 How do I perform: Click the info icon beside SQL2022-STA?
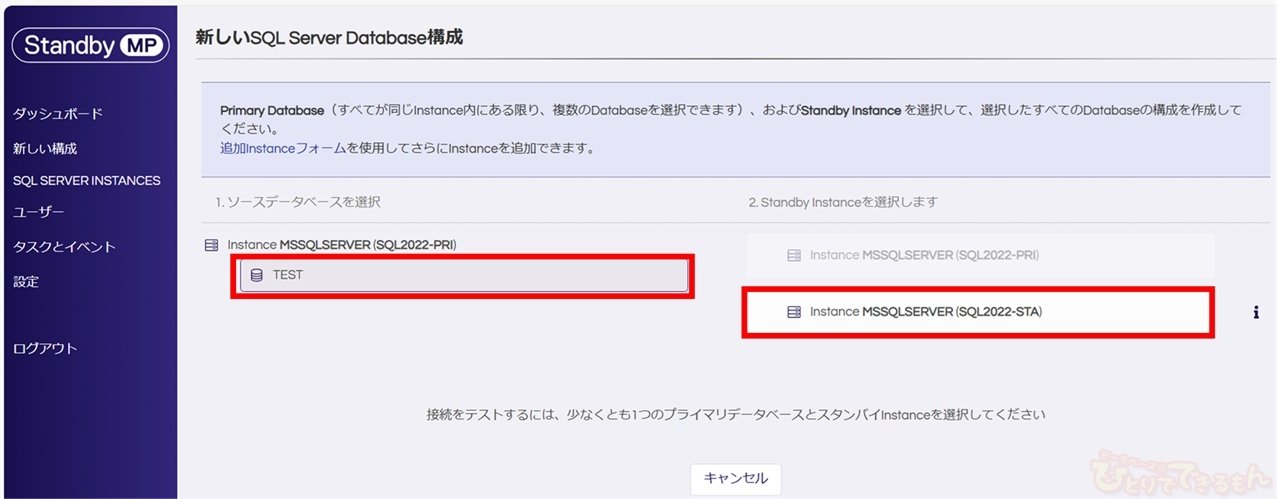point(1255,312)
